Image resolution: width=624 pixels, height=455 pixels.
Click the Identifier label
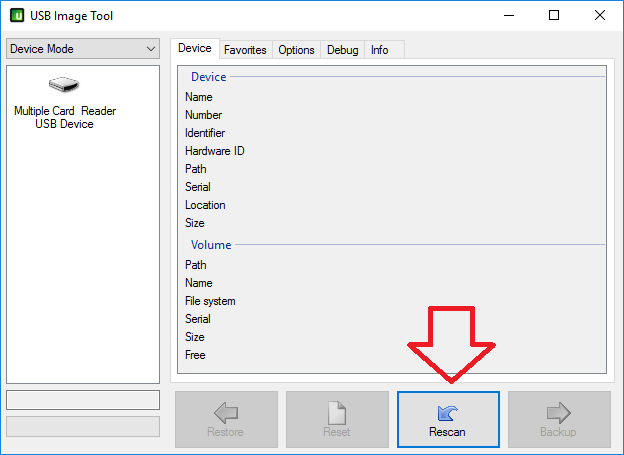(x=205, y=133)
